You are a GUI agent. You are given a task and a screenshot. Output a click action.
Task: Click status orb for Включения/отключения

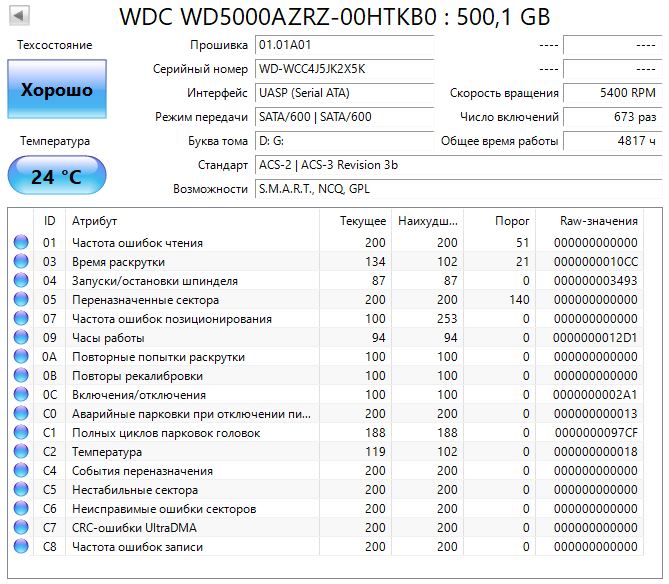tap(21, 395)
